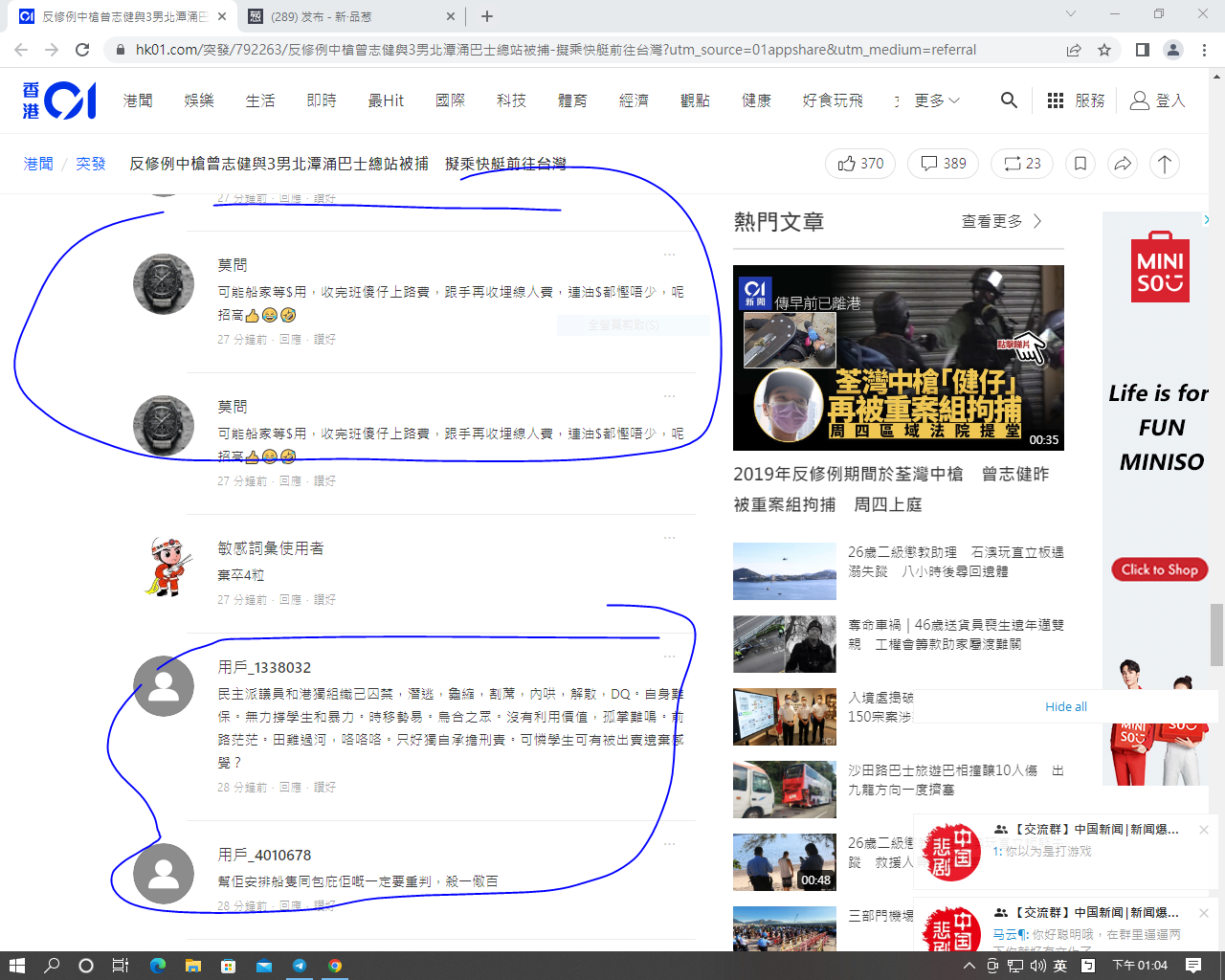
Task: Open first 莫問 watch avatar profile
Action: coord(164,284)
